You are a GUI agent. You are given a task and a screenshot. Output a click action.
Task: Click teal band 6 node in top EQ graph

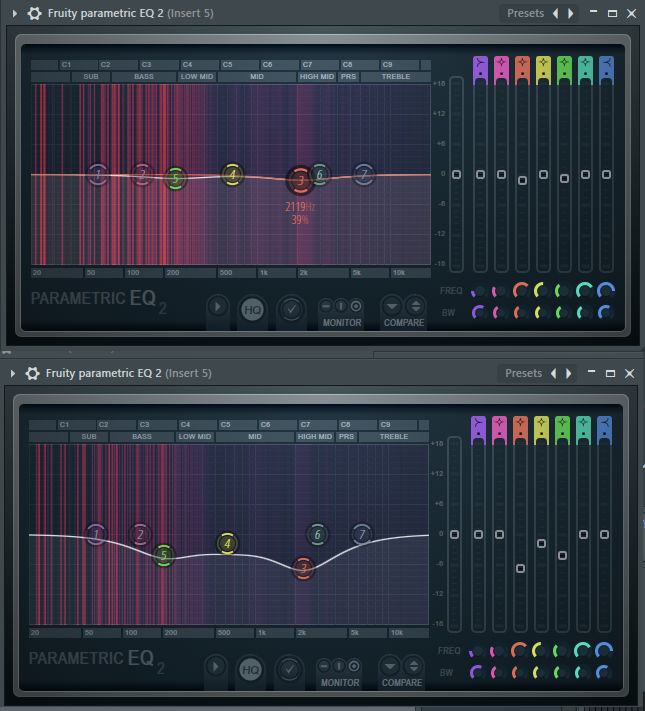[x=320, y=175]
